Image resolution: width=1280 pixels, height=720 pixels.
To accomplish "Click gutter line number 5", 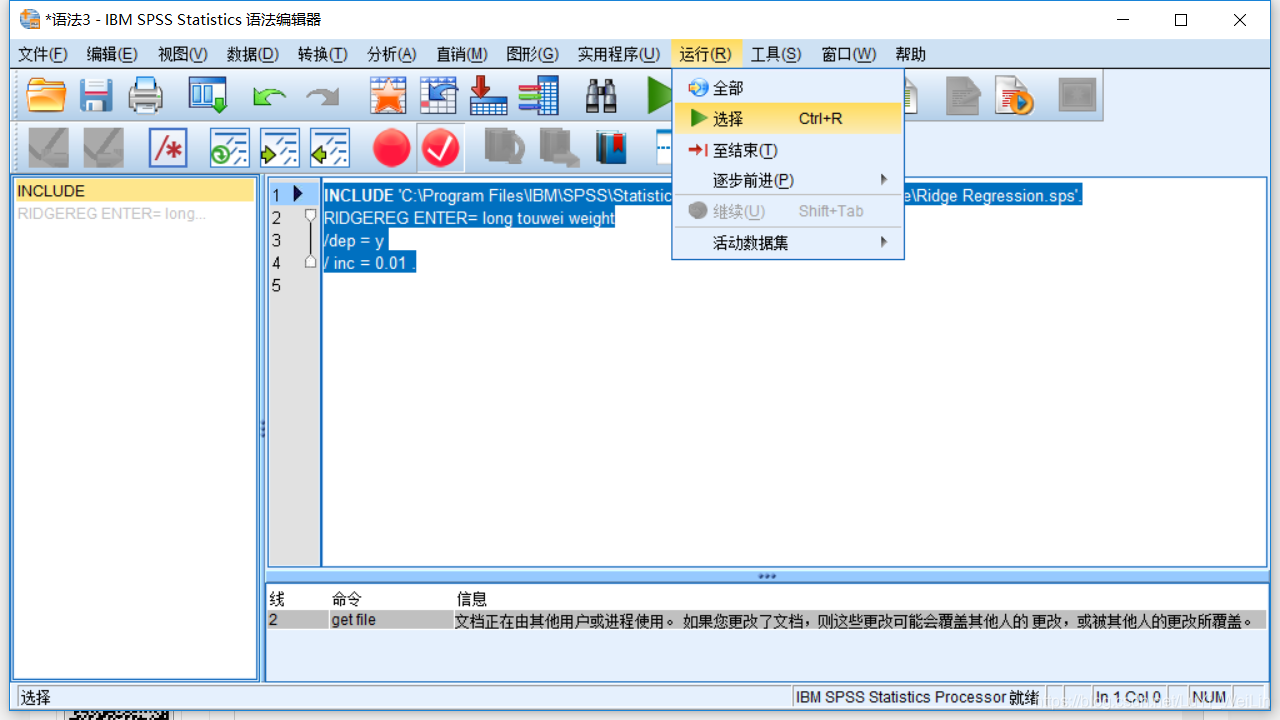I will tap(277, 286).
